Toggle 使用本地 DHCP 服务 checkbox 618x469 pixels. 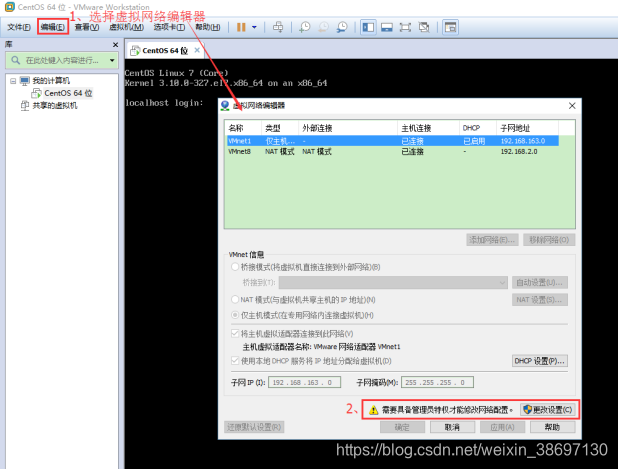coord(235,361)
